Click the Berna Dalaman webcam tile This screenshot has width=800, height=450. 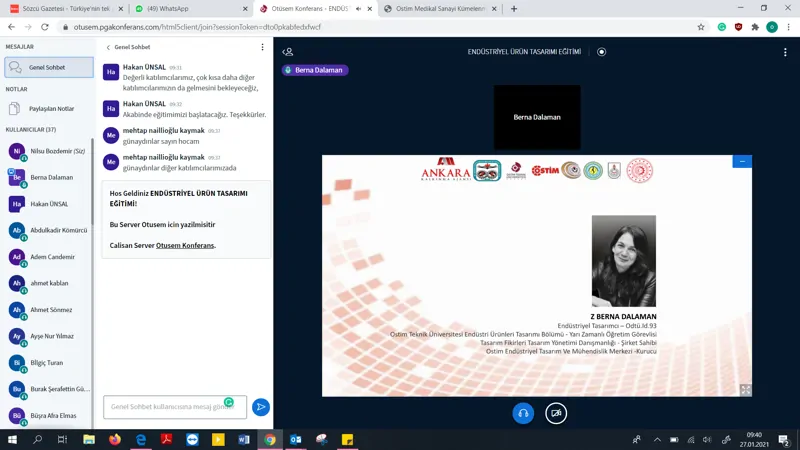point(537,117)
